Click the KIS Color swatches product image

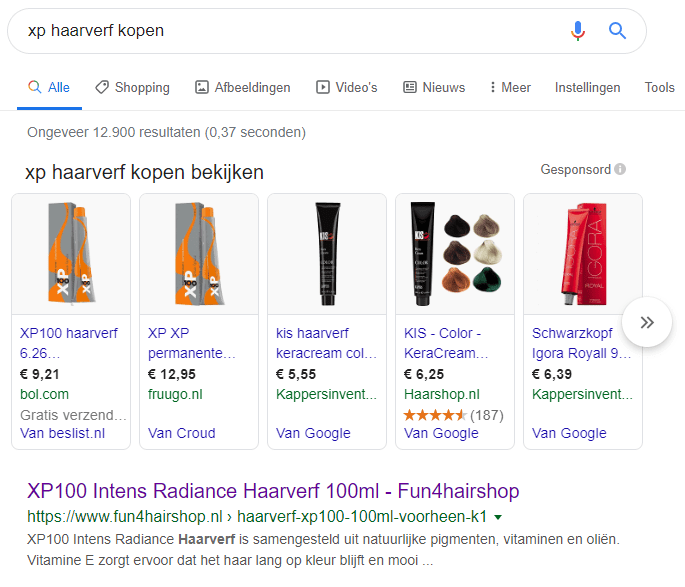454,254
